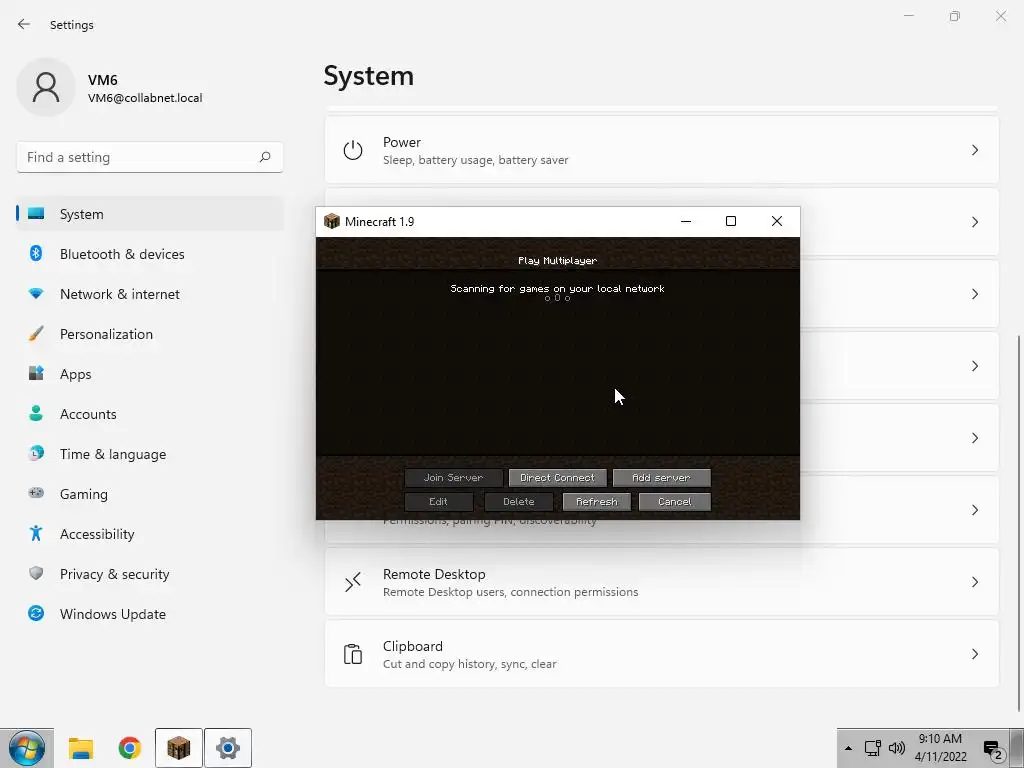
Task: Click the Accessibility figure icon
Action: (x=36, y=534)
